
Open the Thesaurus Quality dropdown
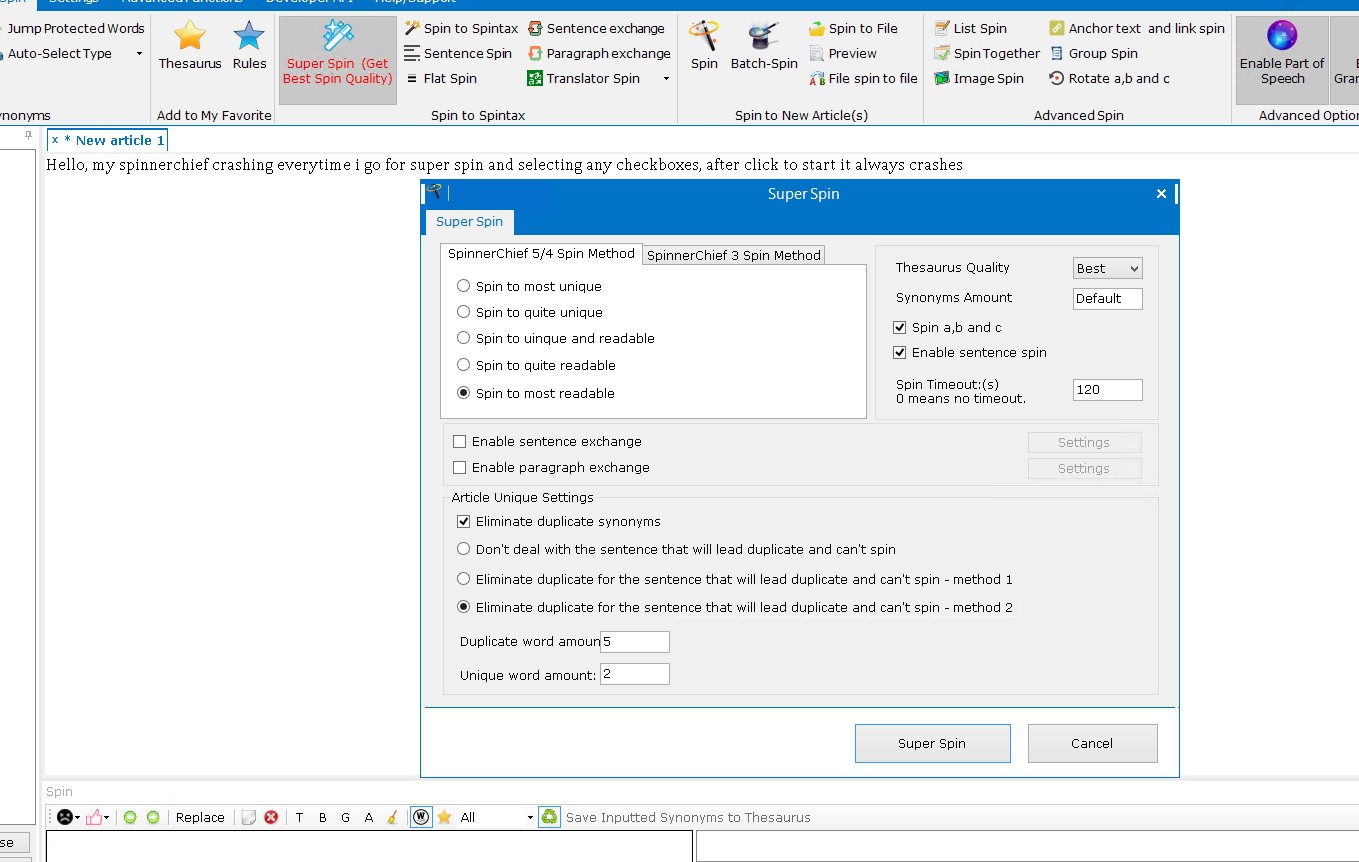pos(1107,268)
